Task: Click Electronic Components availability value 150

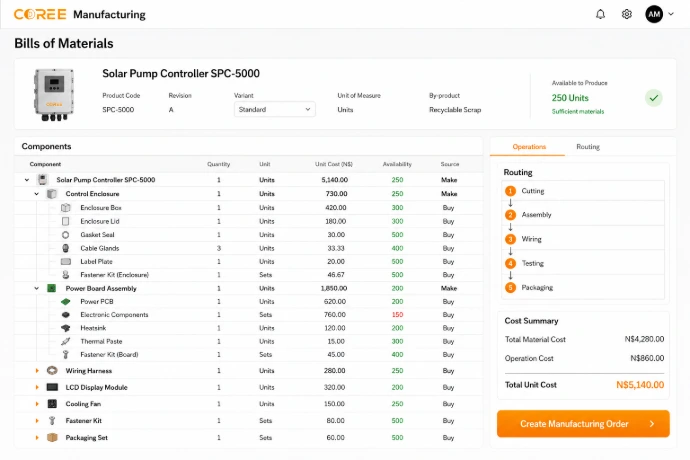Action: tap(397, 315)
